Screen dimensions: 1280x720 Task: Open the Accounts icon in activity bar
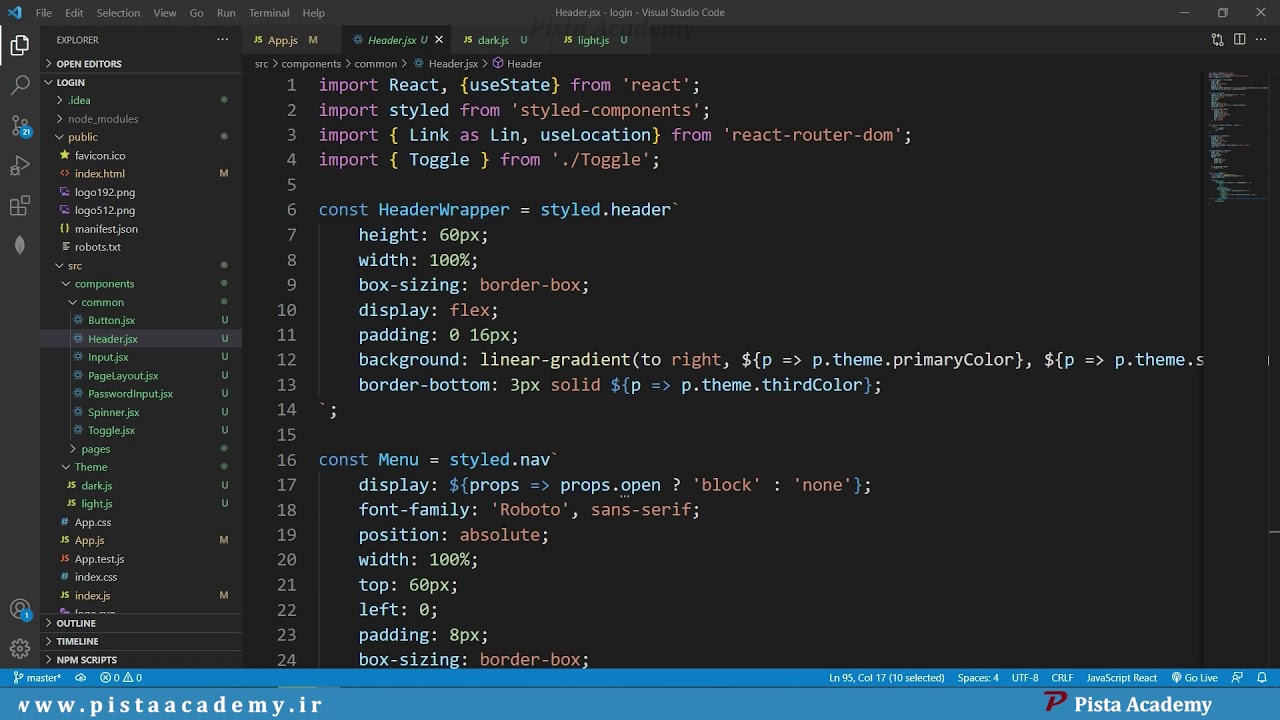20,609
